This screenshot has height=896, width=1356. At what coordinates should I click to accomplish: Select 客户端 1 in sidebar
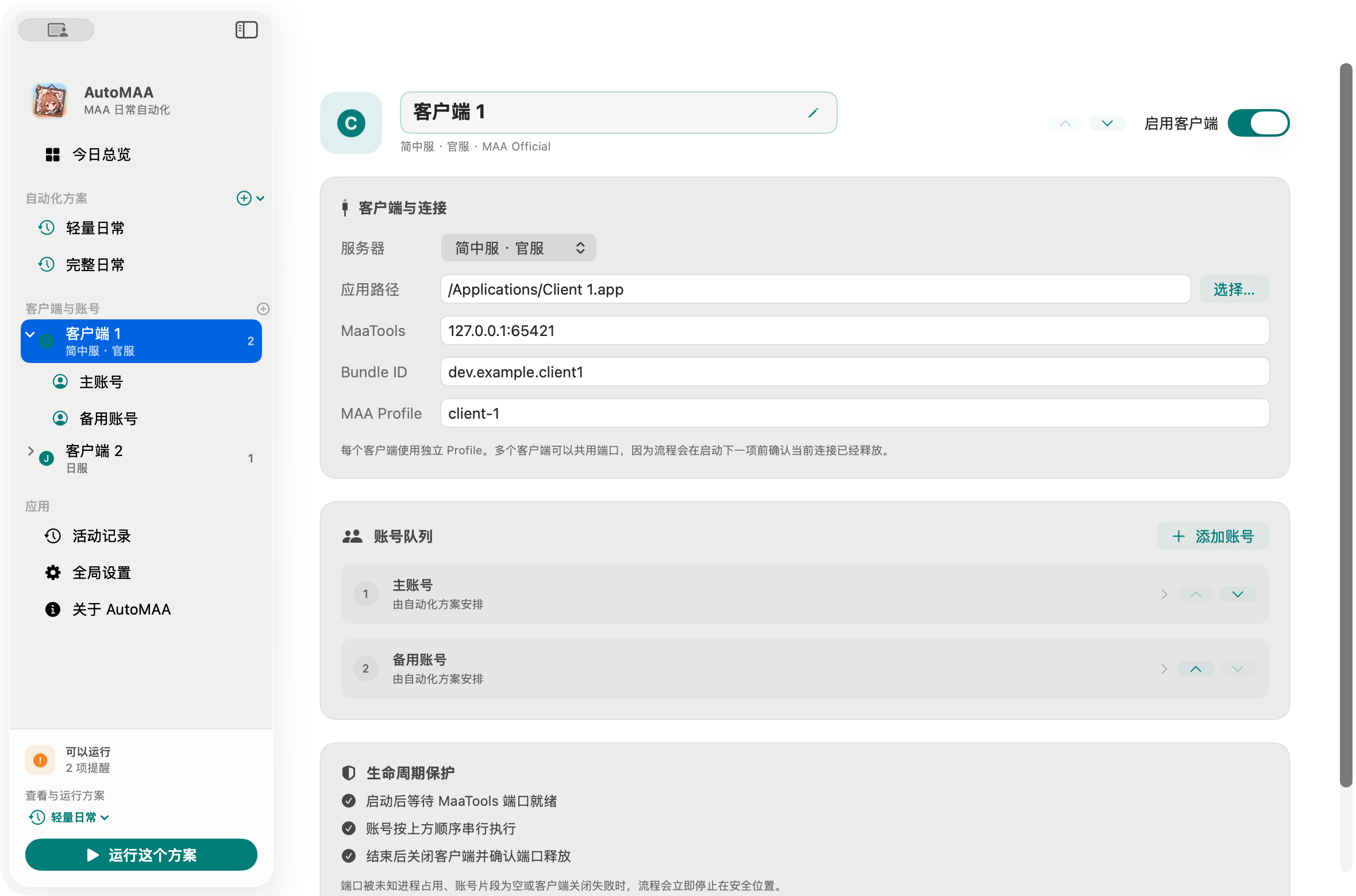(x=141, y=341)
